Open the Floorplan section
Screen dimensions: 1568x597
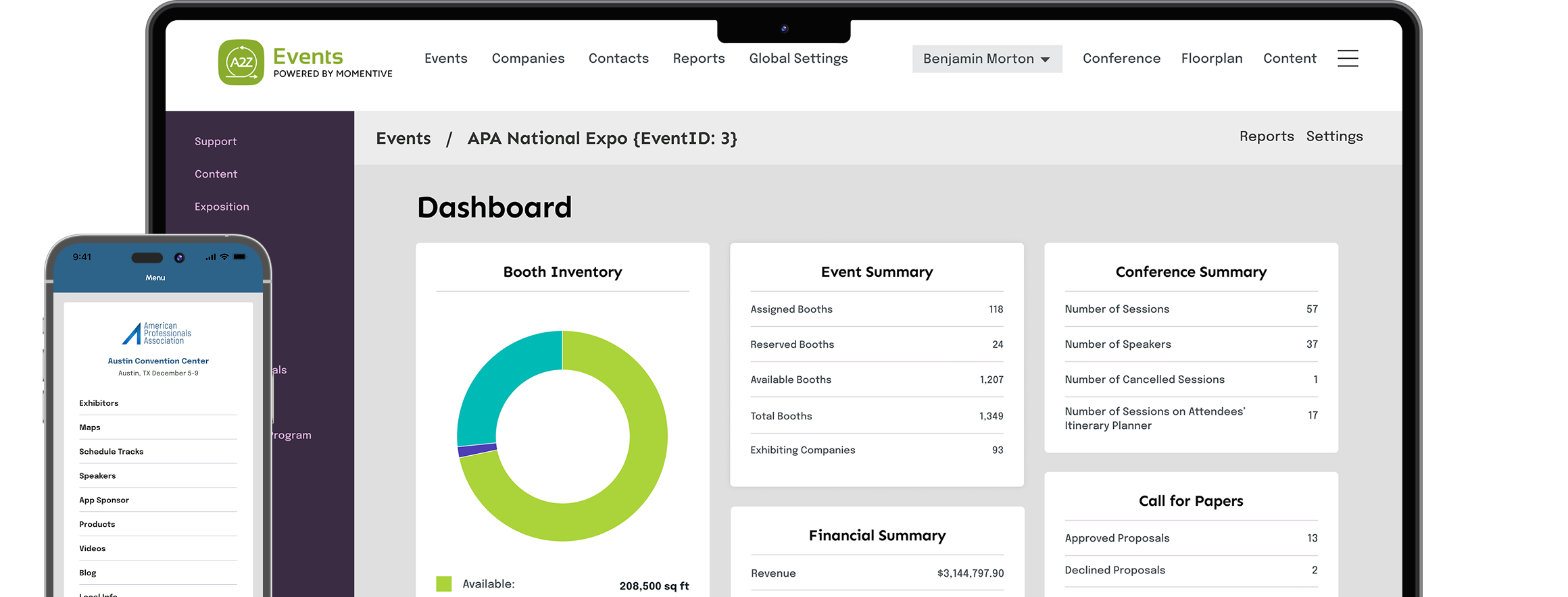tap(1212, 59)
